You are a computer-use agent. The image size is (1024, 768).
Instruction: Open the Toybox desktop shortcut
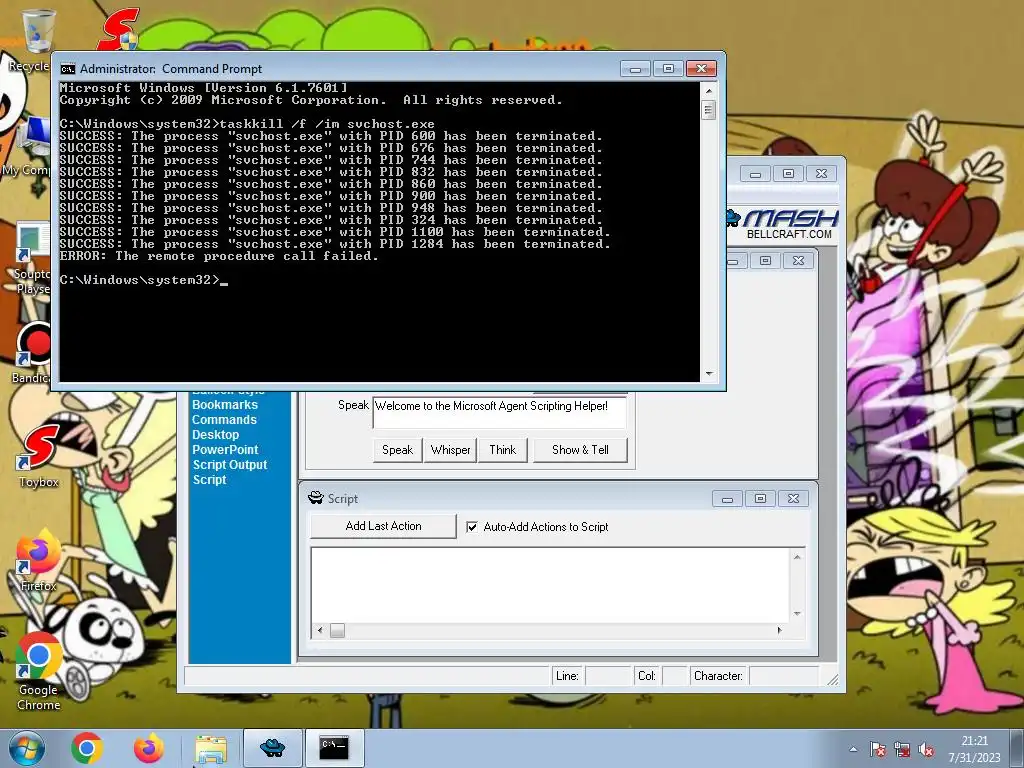click(x=39, y=454)
